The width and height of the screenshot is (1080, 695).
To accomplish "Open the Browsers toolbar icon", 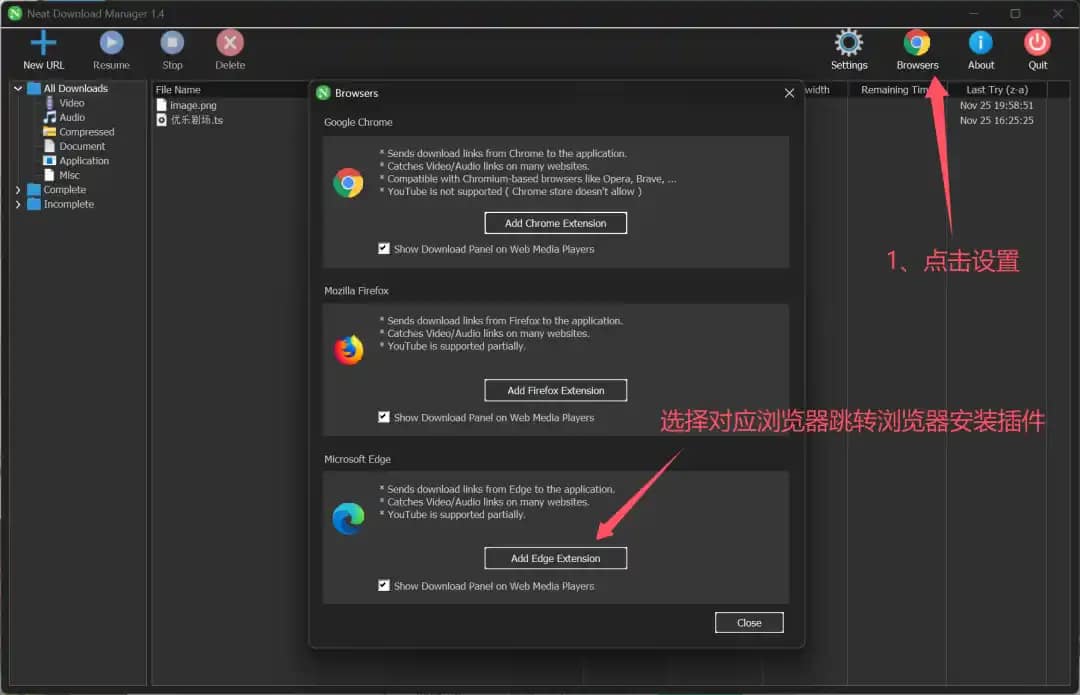I will tap(917, 43).
